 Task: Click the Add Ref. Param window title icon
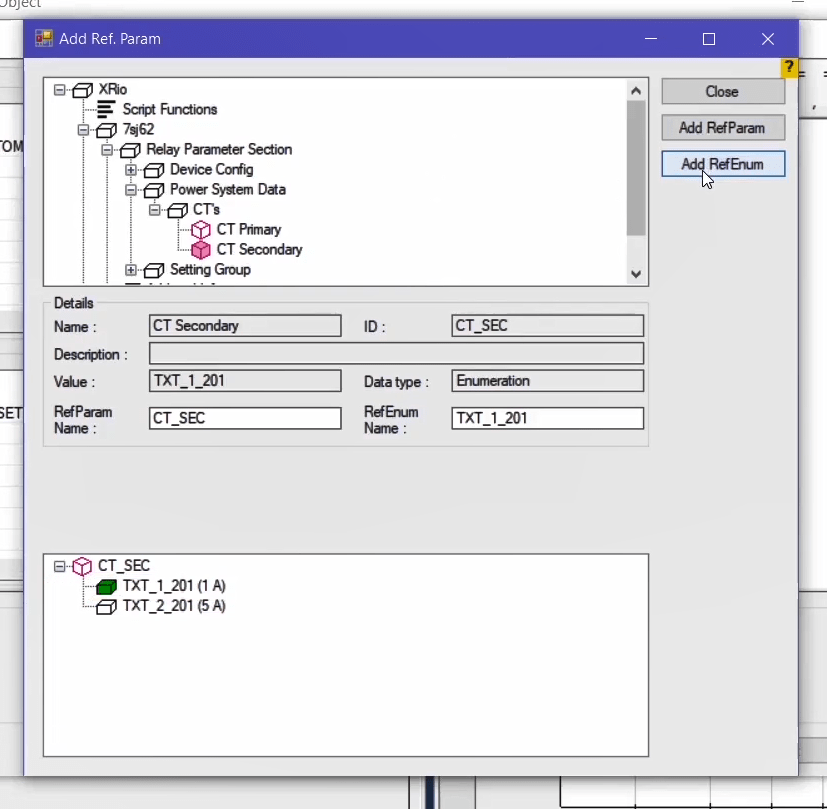pos(43,39)
